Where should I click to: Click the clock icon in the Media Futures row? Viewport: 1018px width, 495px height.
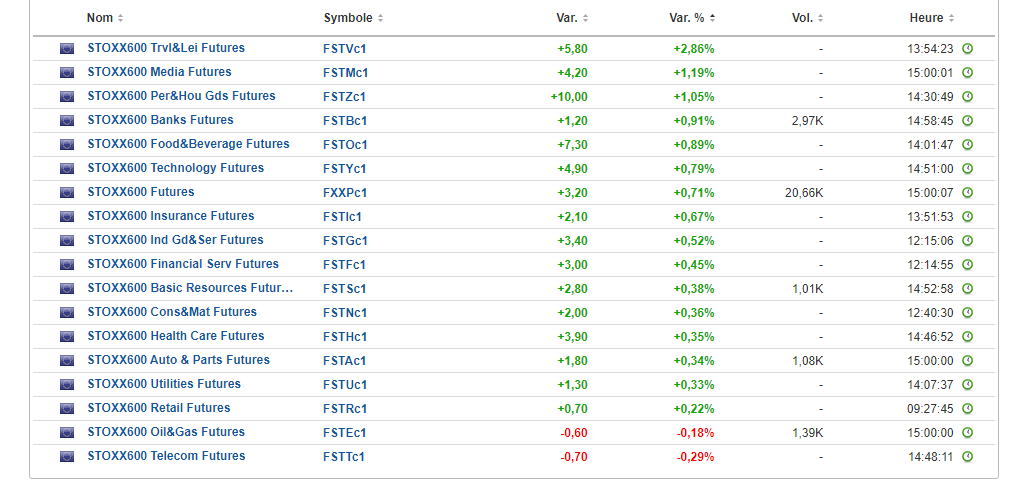[x=967, y=72]
